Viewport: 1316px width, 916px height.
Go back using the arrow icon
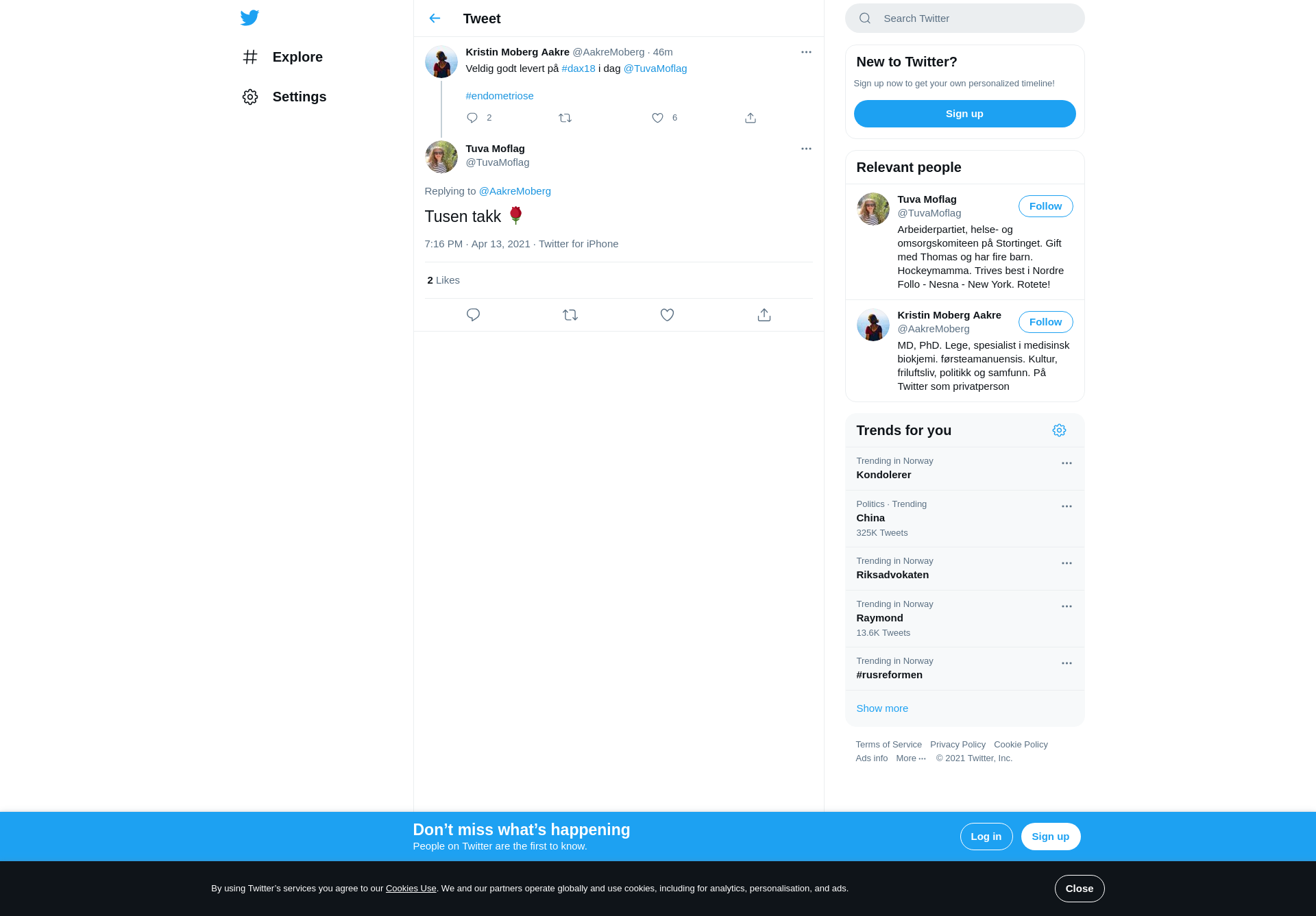tap(435, 18)
